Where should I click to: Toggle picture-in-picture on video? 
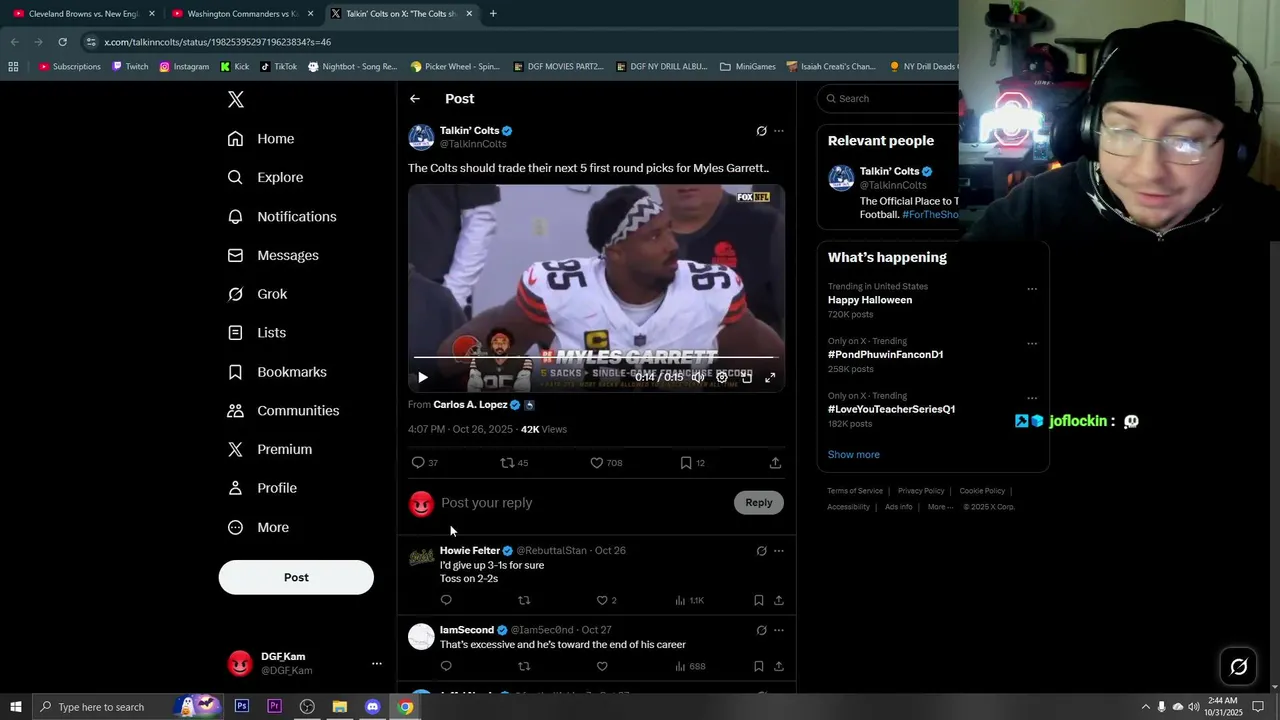pos(746,377)
